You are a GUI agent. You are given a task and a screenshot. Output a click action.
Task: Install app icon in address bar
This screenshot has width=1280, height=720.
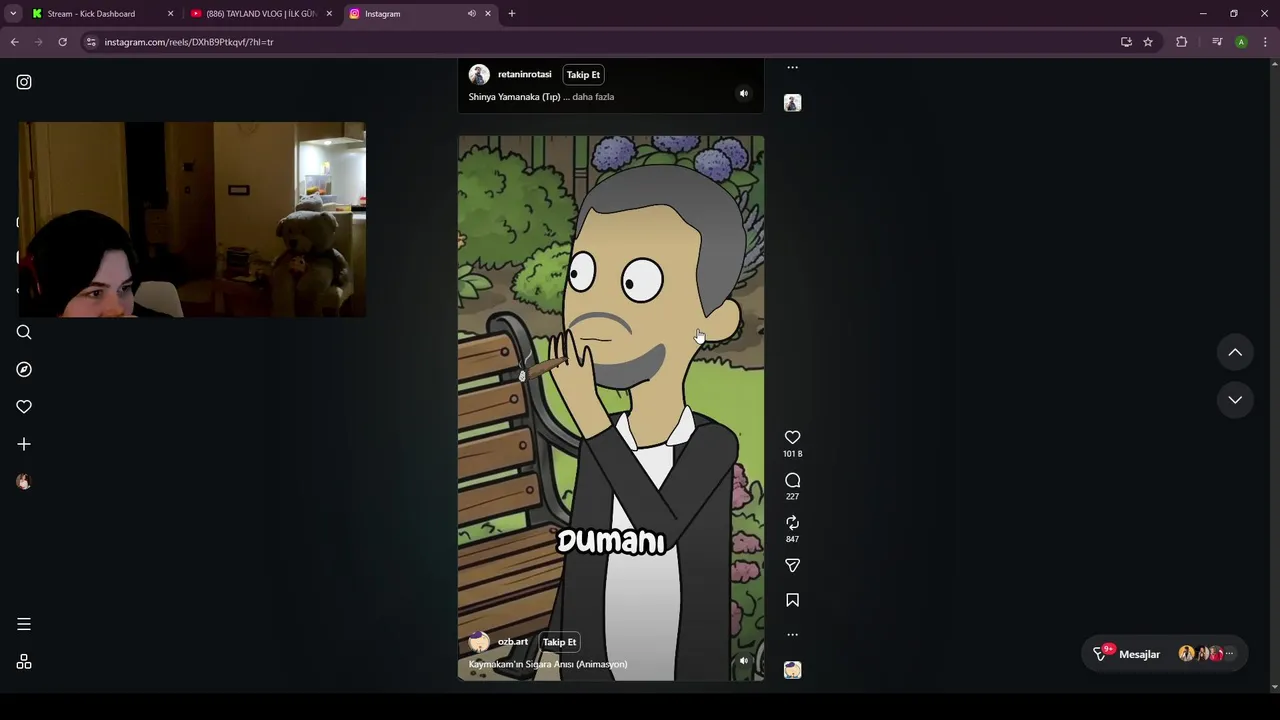click(1126, 42)
